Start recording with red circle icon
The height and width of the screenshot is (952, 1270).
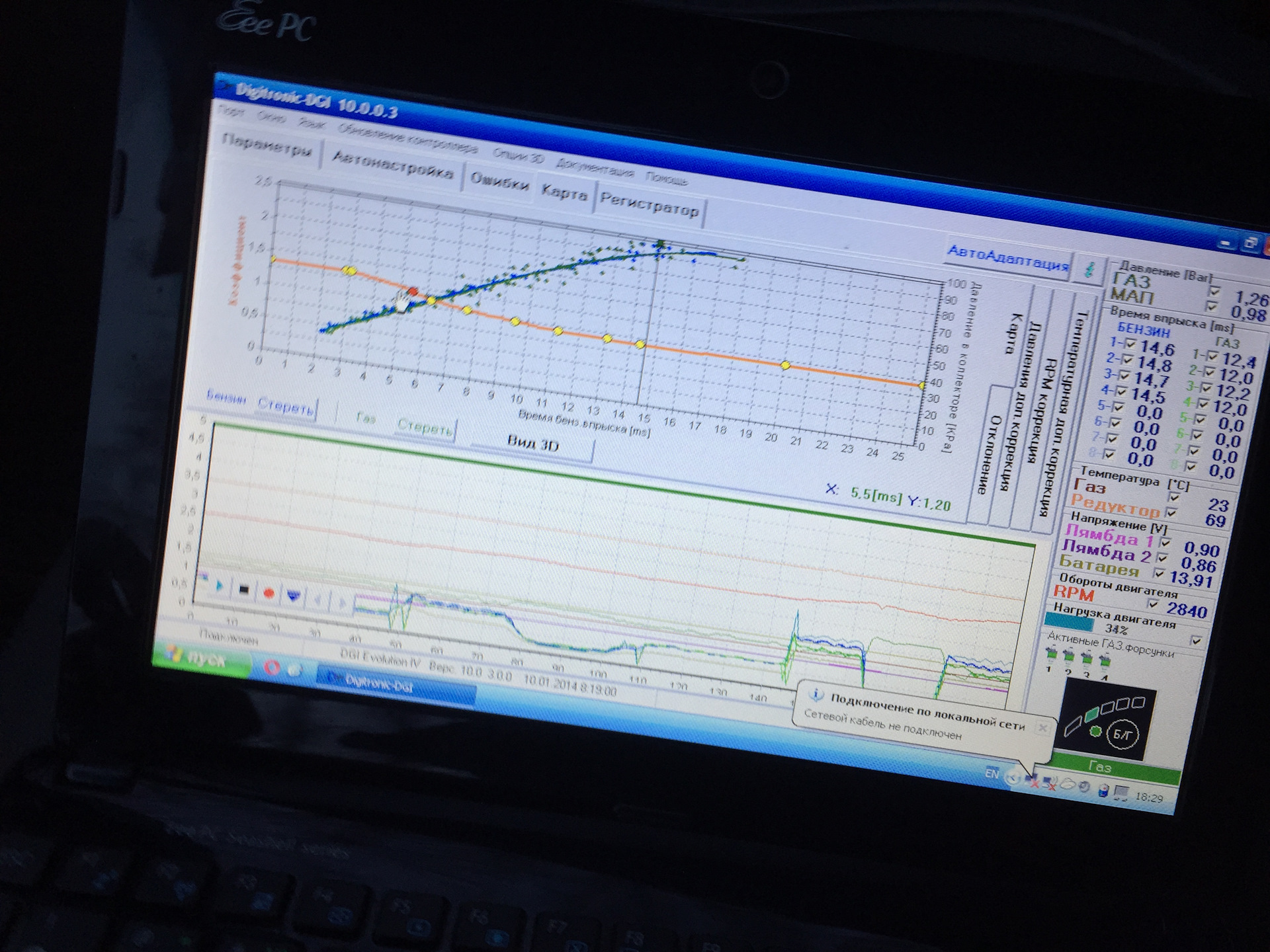click(269, 593)
